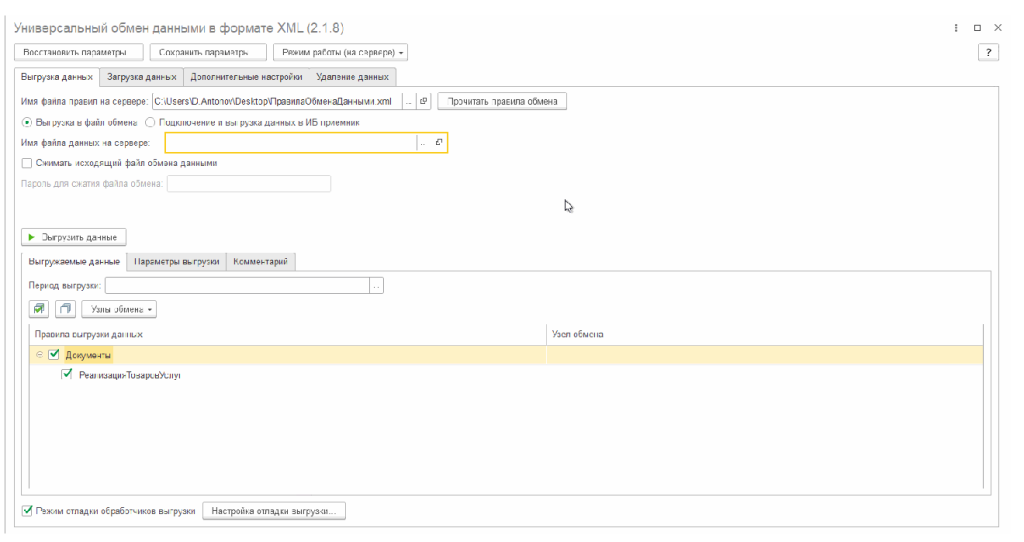Collapse the Документы tree group

click(39, 354)
